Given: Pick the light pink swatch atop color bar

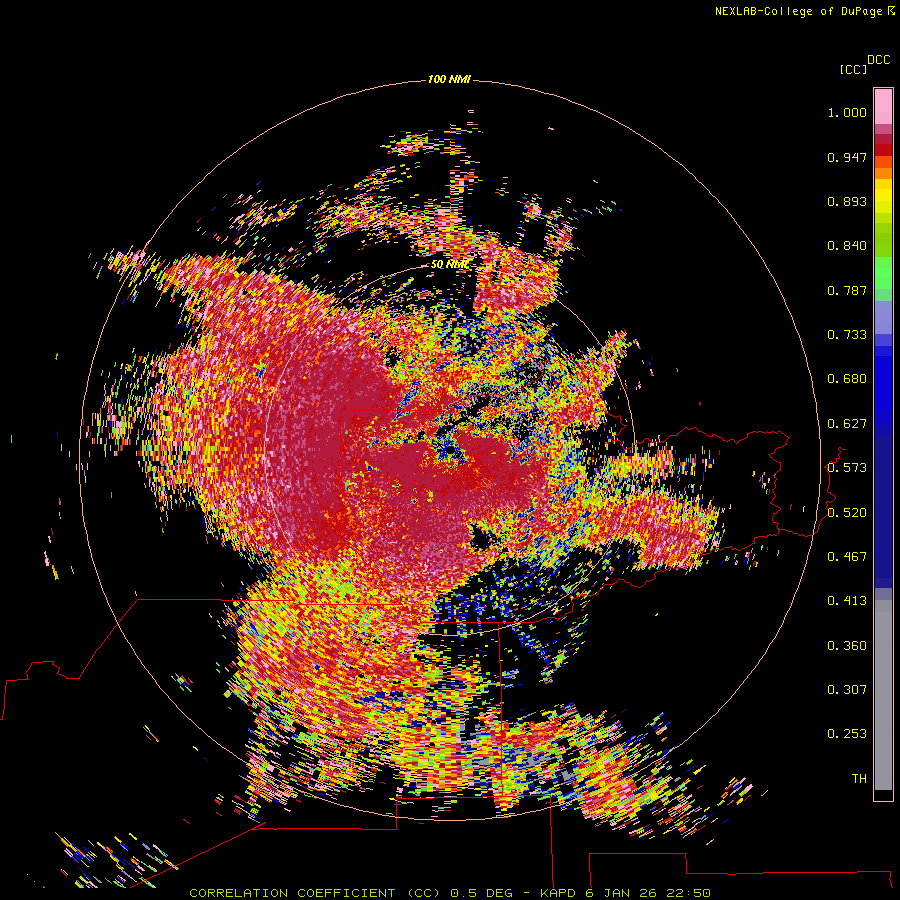Looking at the screenshot, I should 883,107.
